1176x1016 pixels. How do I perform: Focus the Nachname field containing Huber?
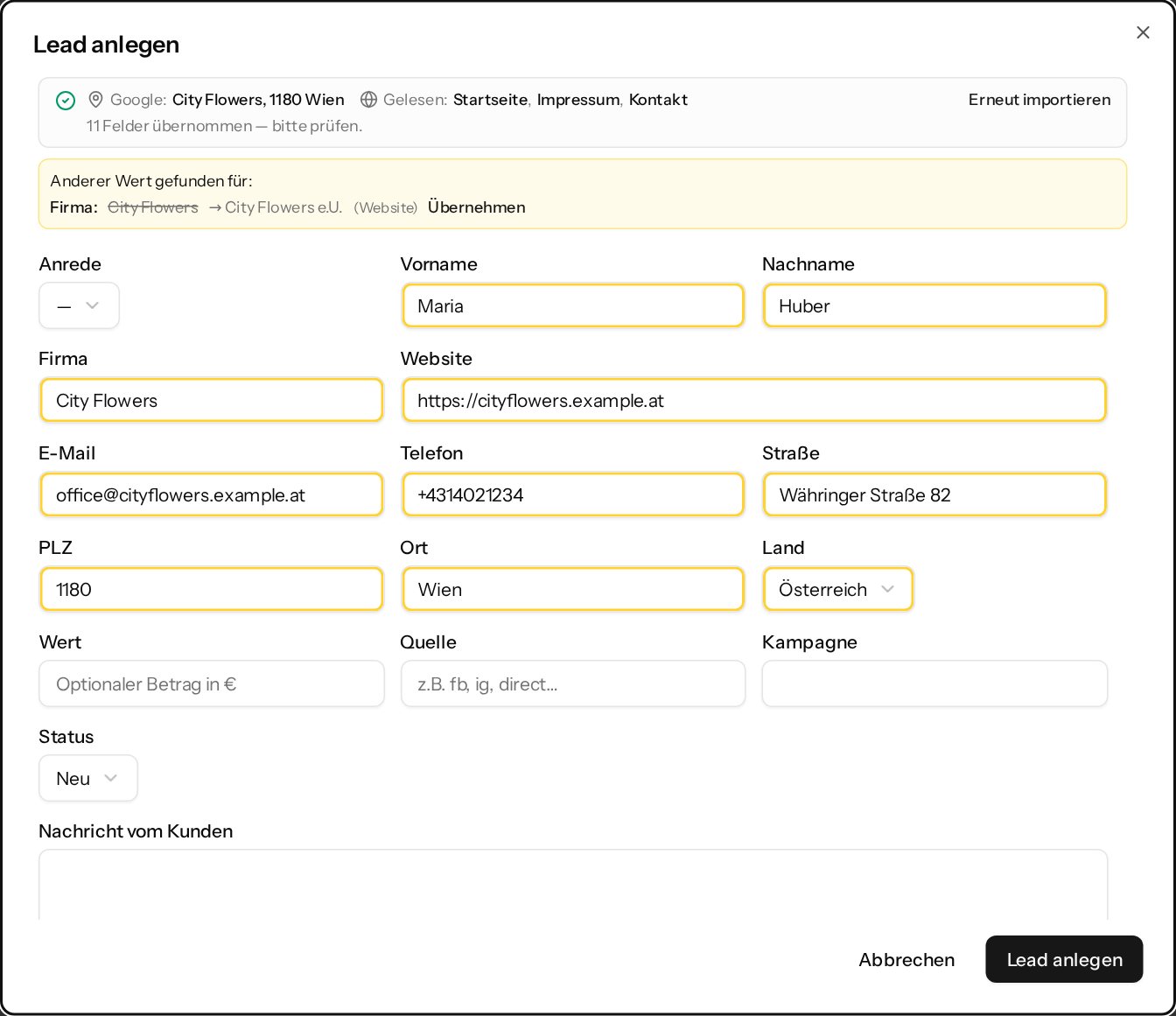pyautogui.click(x=934, y=305)
